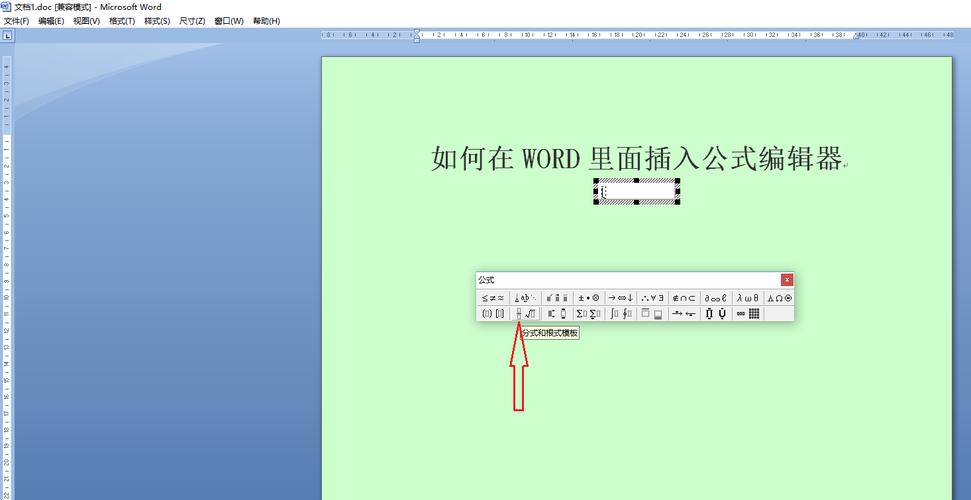The height and width of the screenshot is (500, 971).
Task: Open the arrow symbols palette
Action: pyautogui.click(x=620, y=298)
